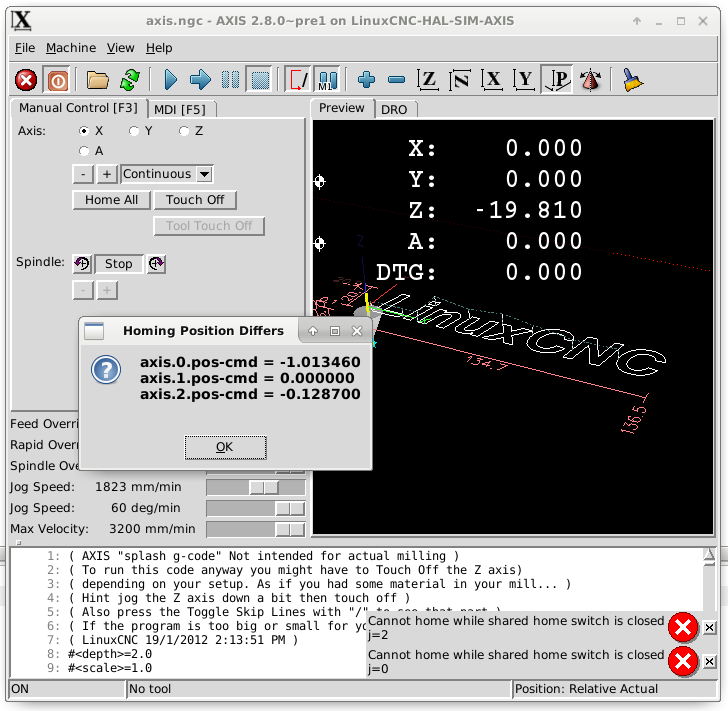Switch to Z top view
Image resolution: width=728 pixels, height=711 pixels.
pos(428,80)
